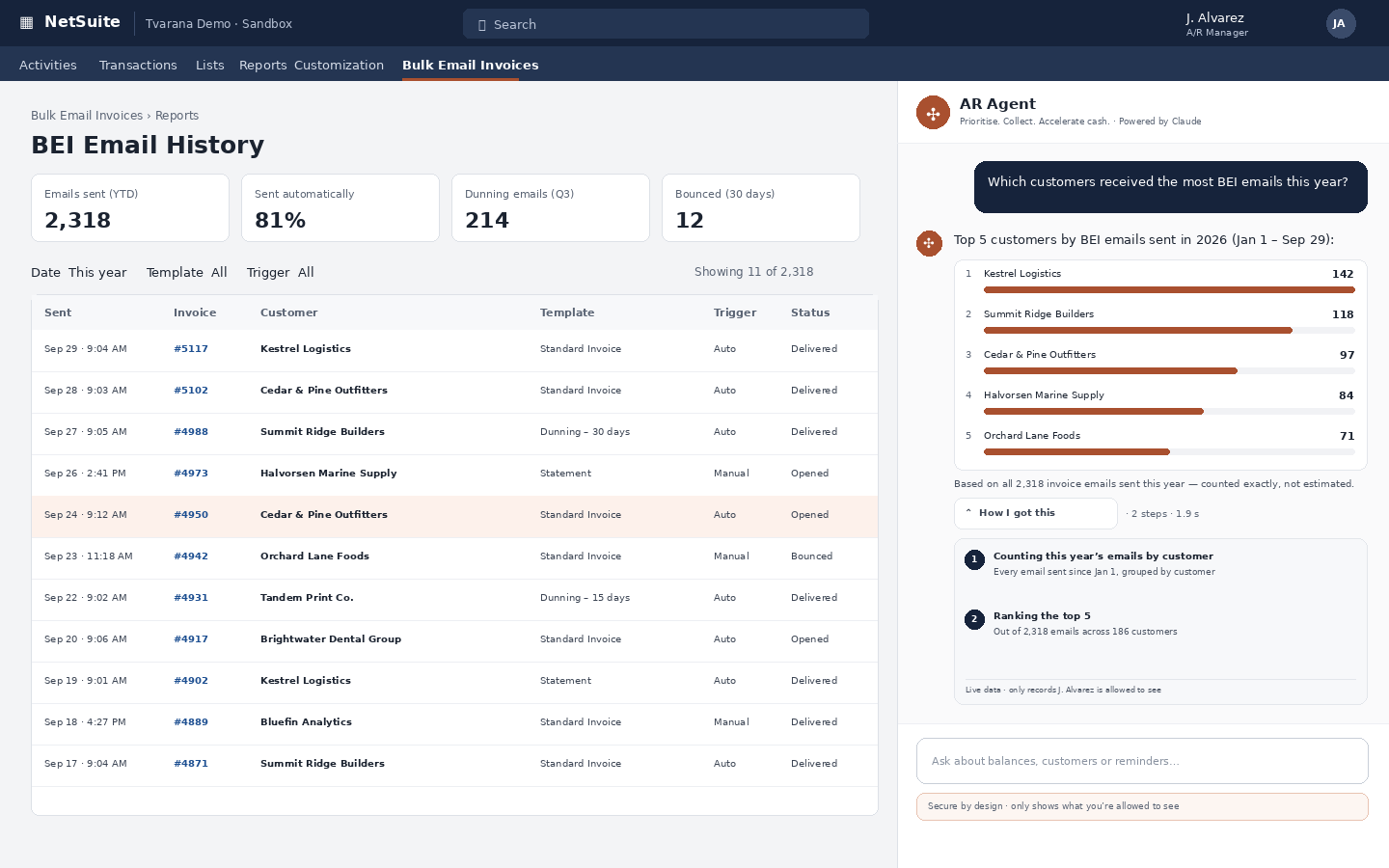The width and height of the screenshot is (1389, 868).
Task: Click the Bounced (30 days) card
Action: click(x=761, y=207)
